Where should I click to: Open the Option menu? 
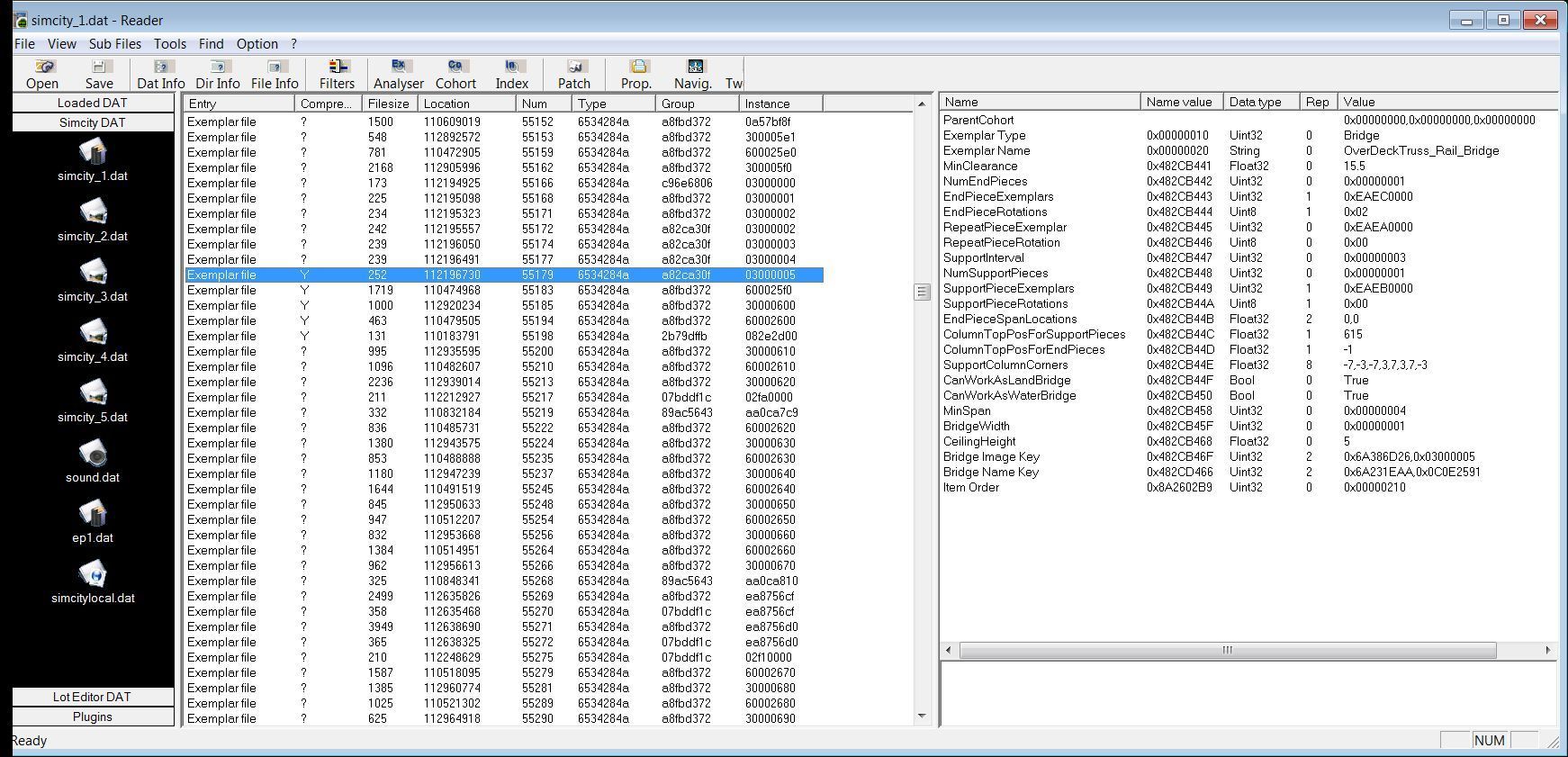(x=257, y=43)
